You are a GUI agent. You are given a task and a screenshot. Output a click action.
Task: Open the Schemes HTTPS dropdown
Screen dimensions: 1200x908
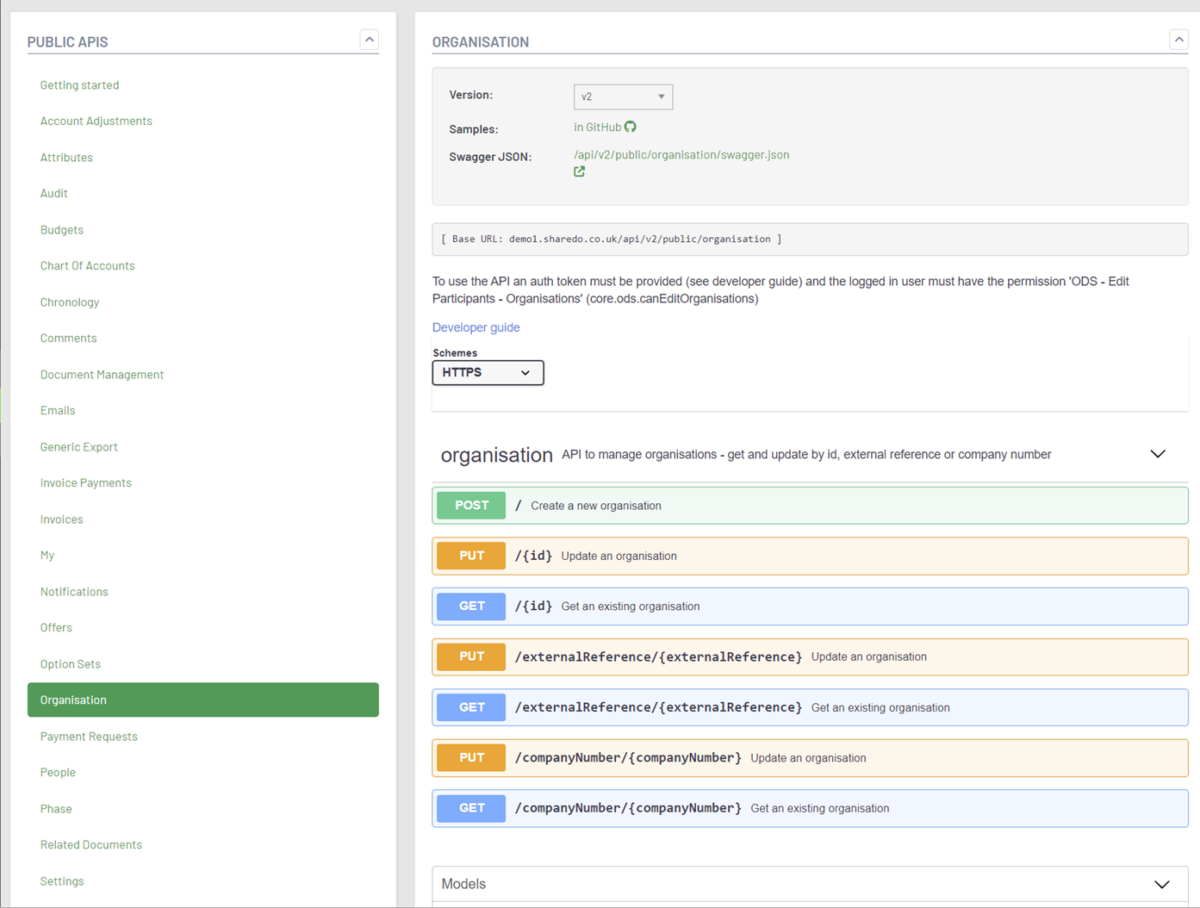tap(487, 372)
